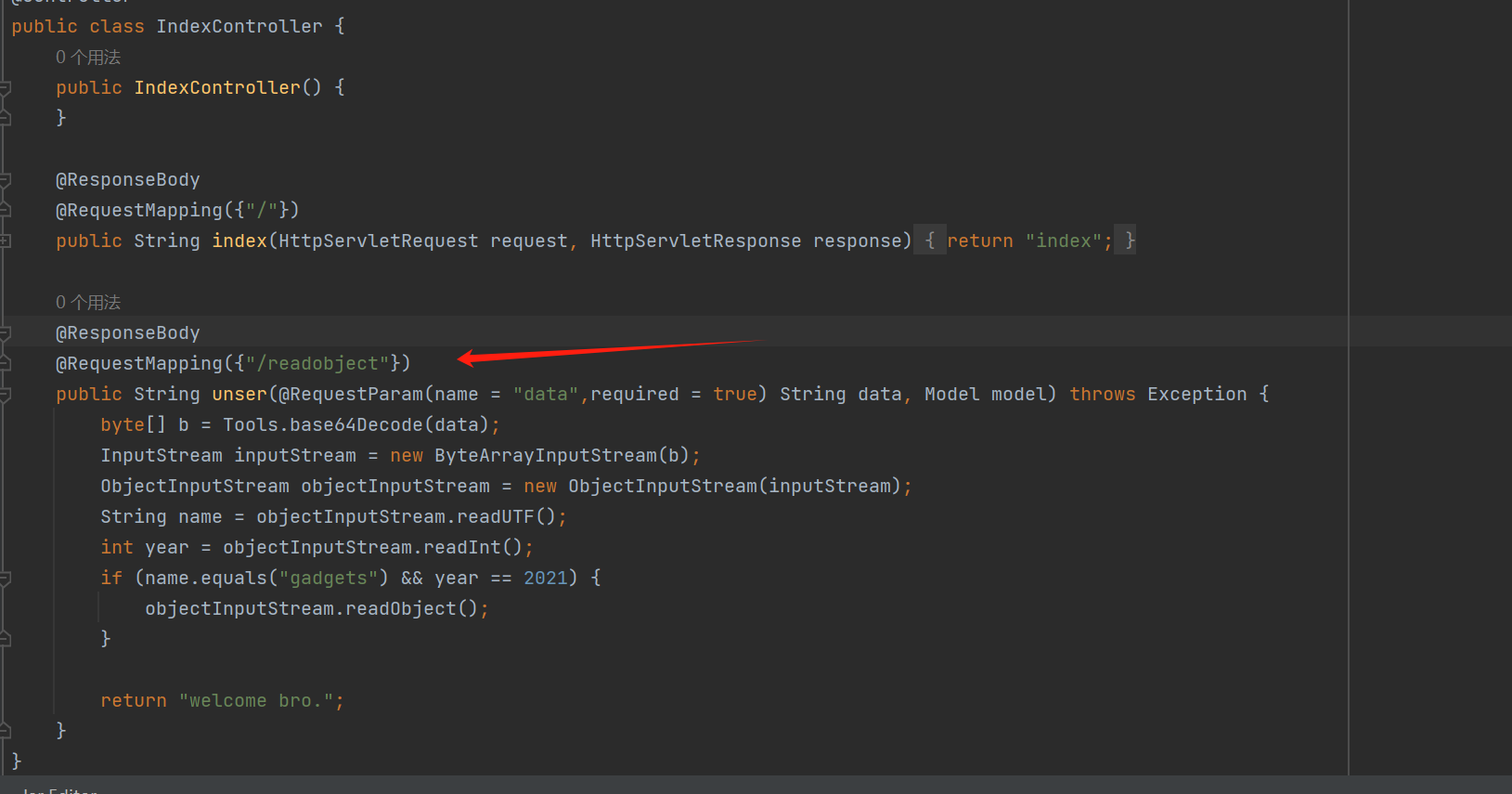The width and height of the screenshot is (1512, 794).
Task: Click fold-end marker at constructor closing brace
Action: point(5,118)
